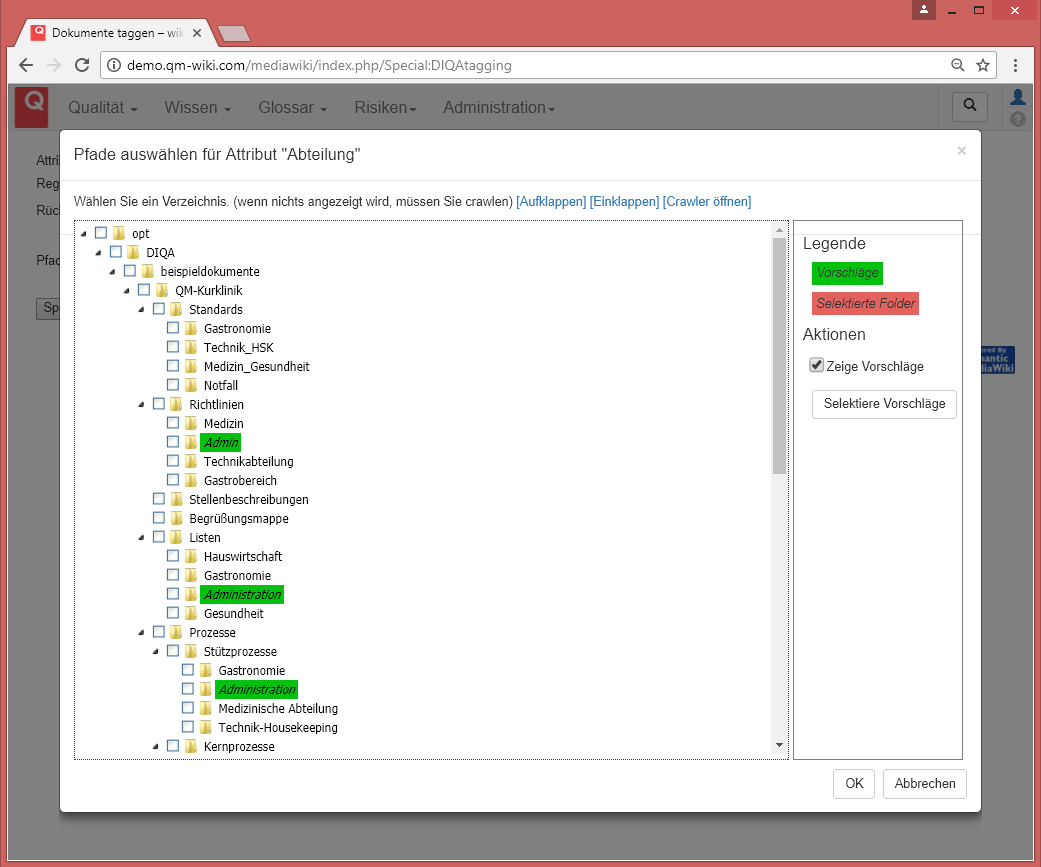Click the browser reload icon
Image resolution: width=1041 pixels, height=867 pixels.
(83, 66)
